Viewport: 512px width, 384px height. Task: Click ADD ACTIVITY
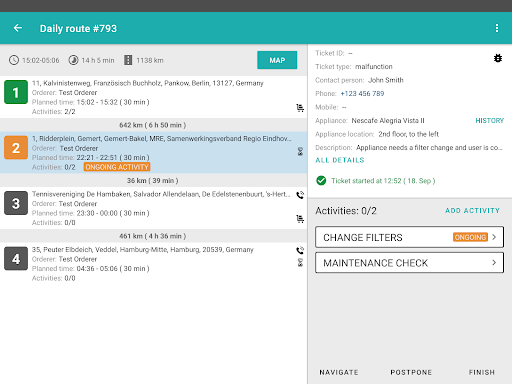coord(472,211)
